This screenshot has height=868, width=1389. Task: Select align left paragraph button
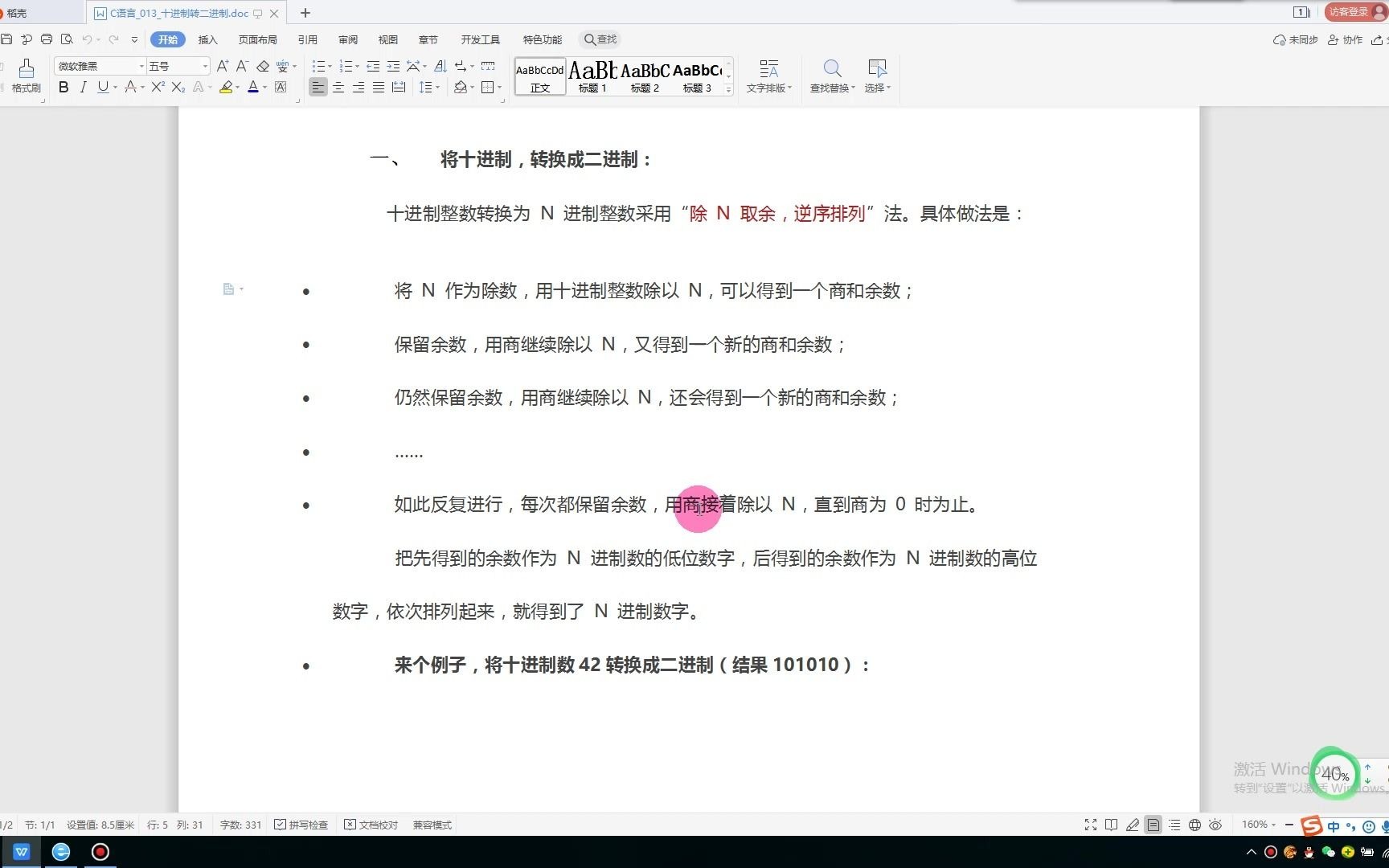(x=318, y=87)
